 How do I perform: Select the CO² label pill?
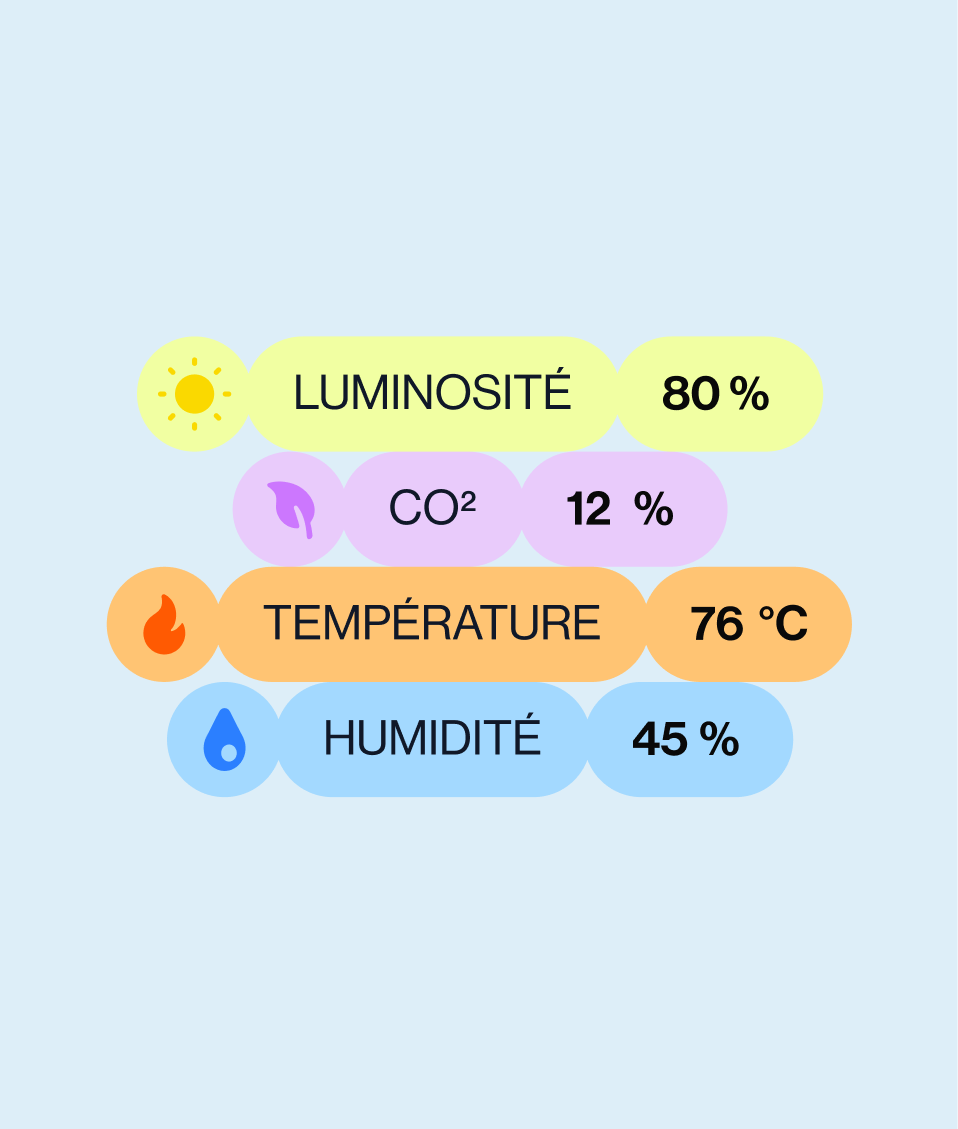click(432, 509)
